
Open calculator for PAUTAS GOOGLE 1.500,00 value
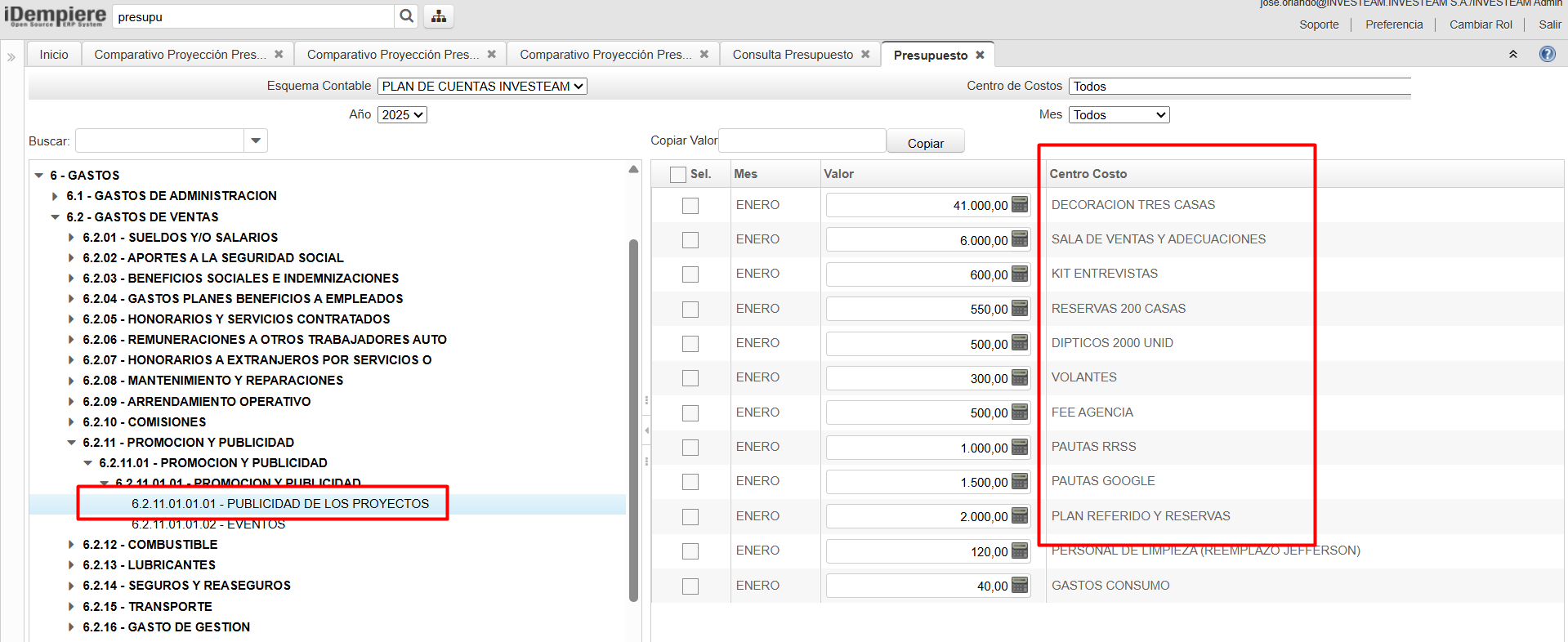click(1020, 482)
